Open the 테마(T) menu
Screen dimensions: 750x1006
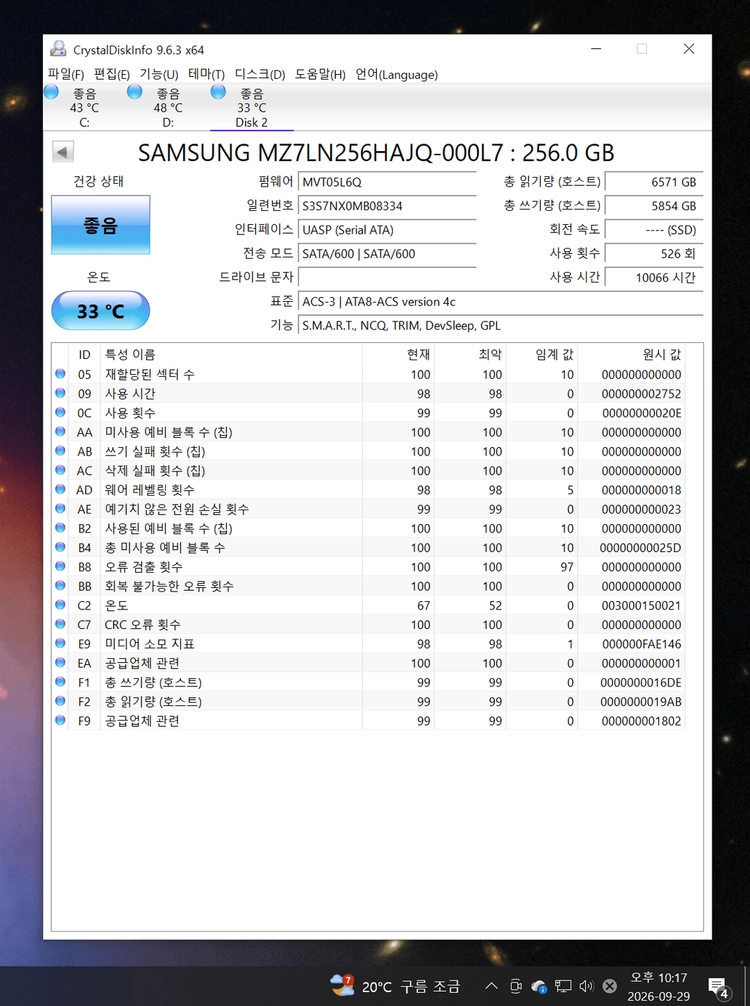tap(206, 74)
